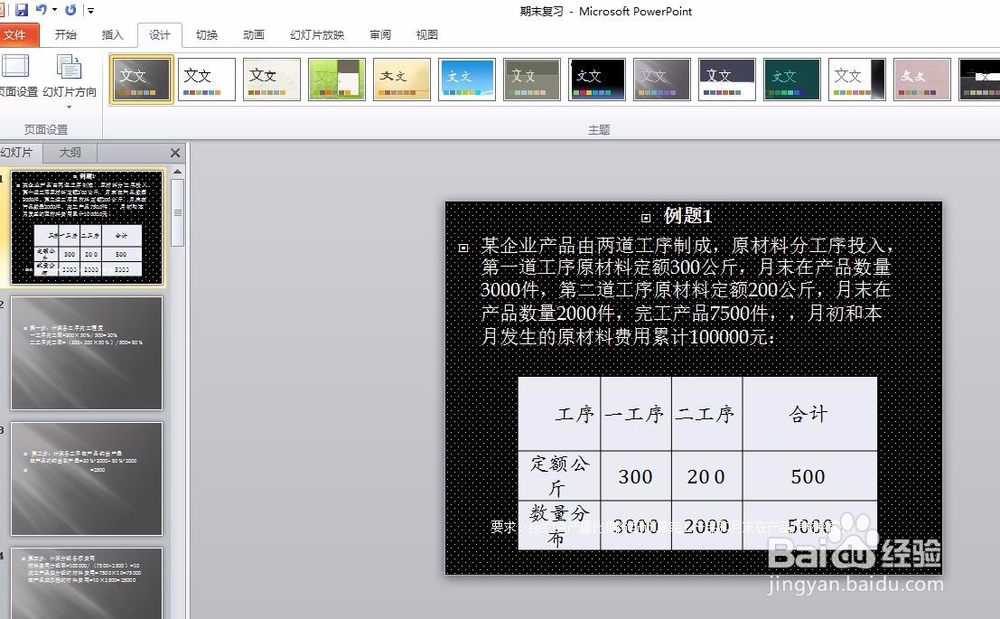Select the Save icon on quick access toolbar
Image resolution: width=1000 pixels, height=619 pixels.
tap(22, 10)
